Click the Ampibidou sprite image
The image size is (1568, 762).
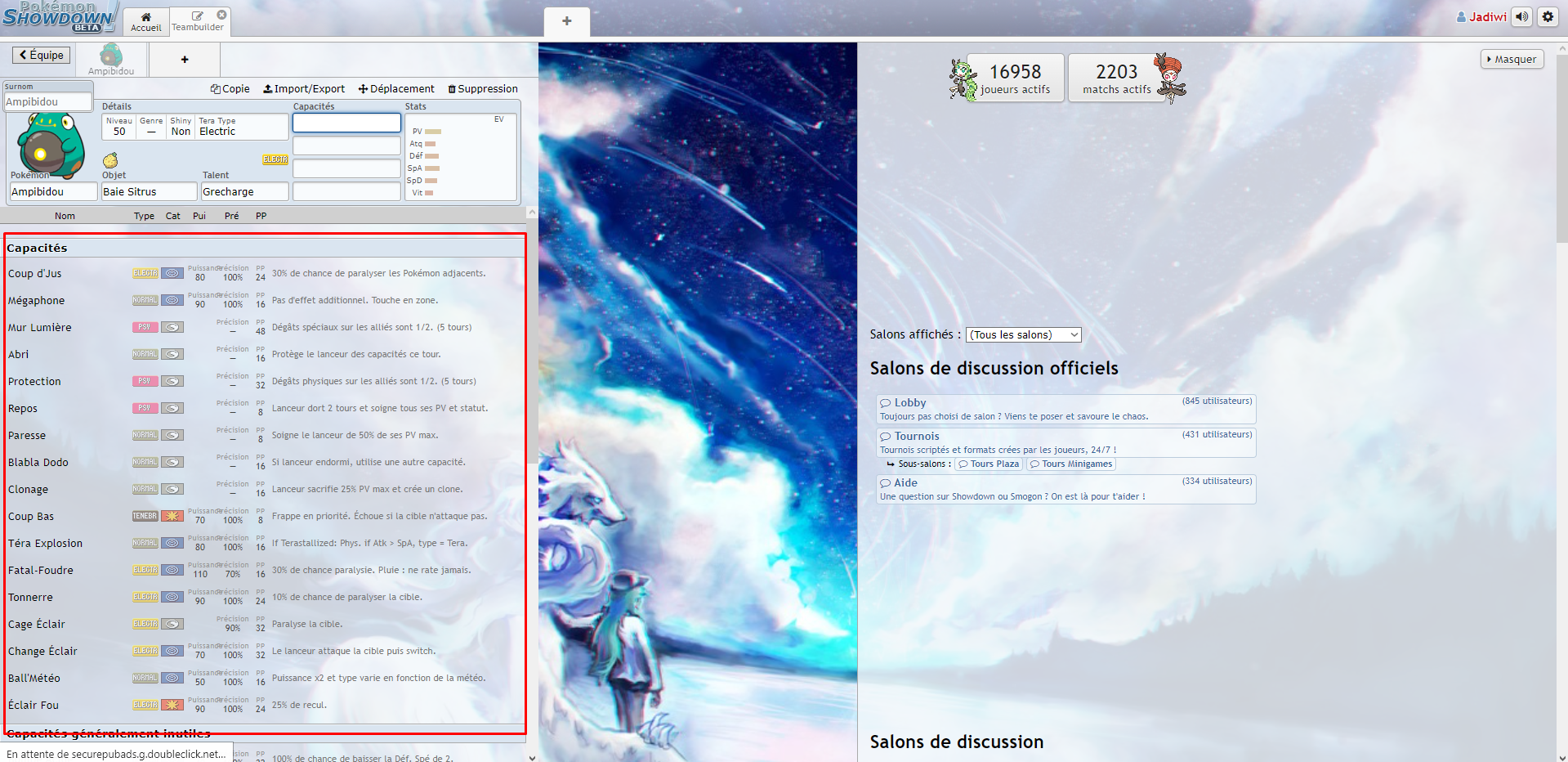point(51,145)
